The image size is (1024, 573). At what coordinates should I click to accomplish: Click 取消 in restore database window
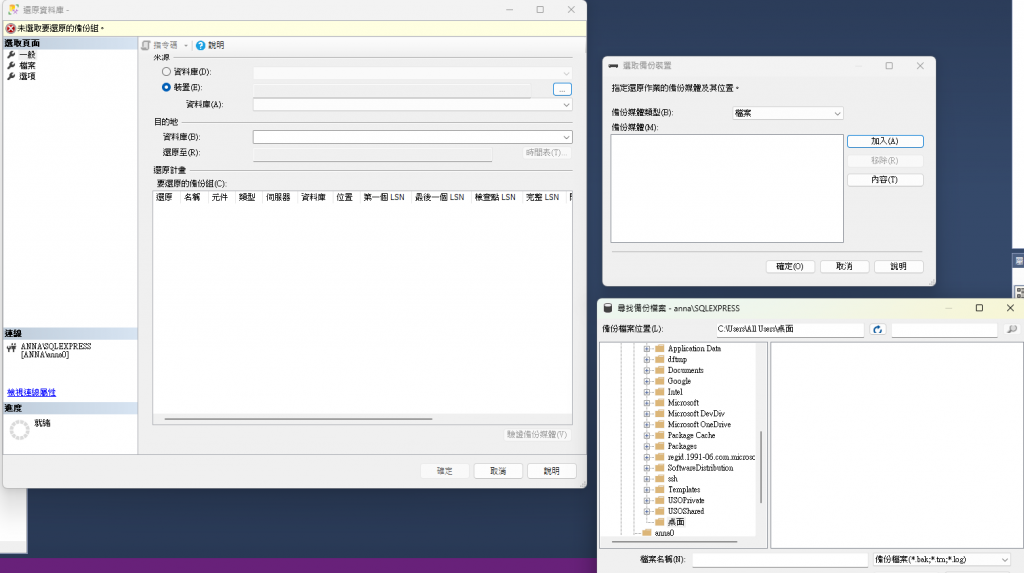498,470
